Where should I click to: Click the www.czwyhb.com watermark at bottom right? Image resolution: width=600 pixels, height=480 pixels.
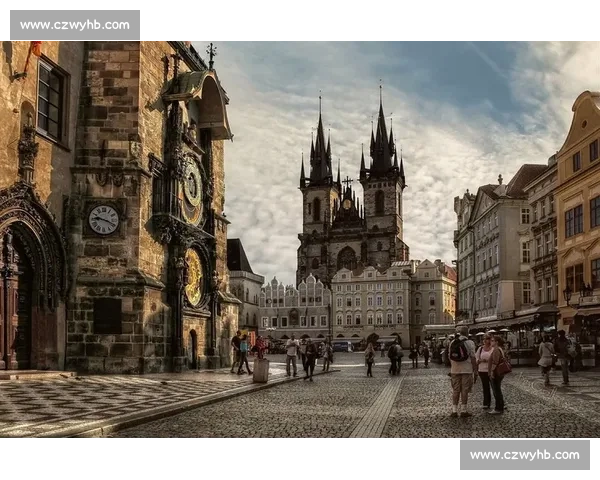pos(524,455)
